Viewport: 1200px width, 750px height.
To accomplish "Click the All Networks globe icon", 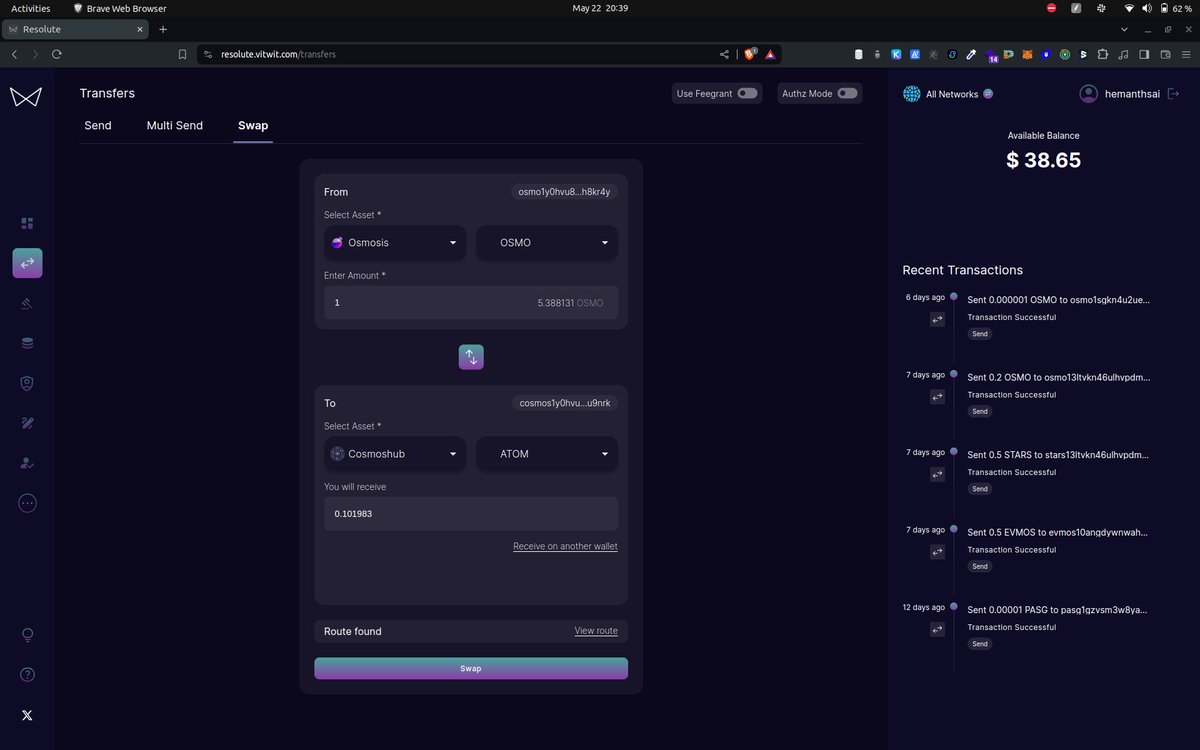I will pos(912,94).
